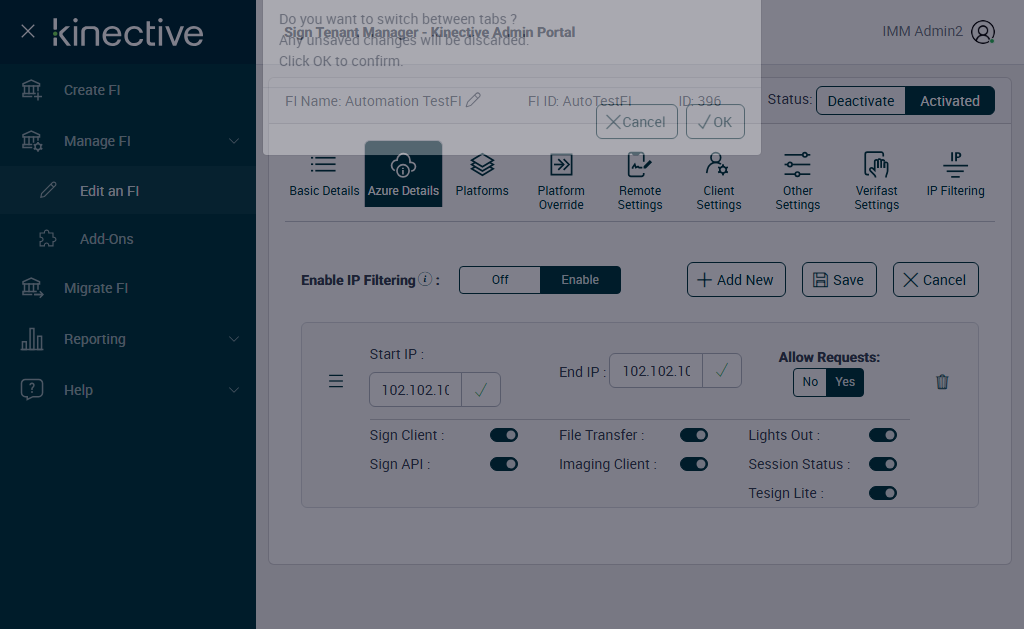
Task: Expand the Reporting chevron
Action: (x=234, y=339)
